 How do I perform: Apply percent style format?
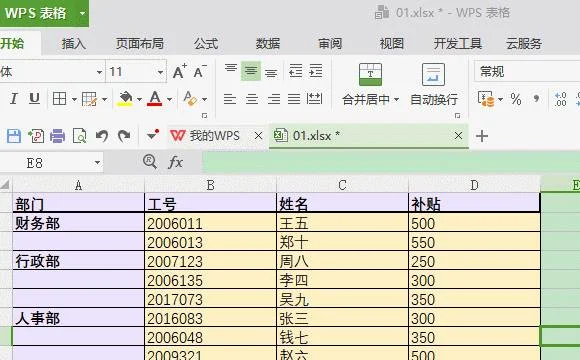[516, 99]
